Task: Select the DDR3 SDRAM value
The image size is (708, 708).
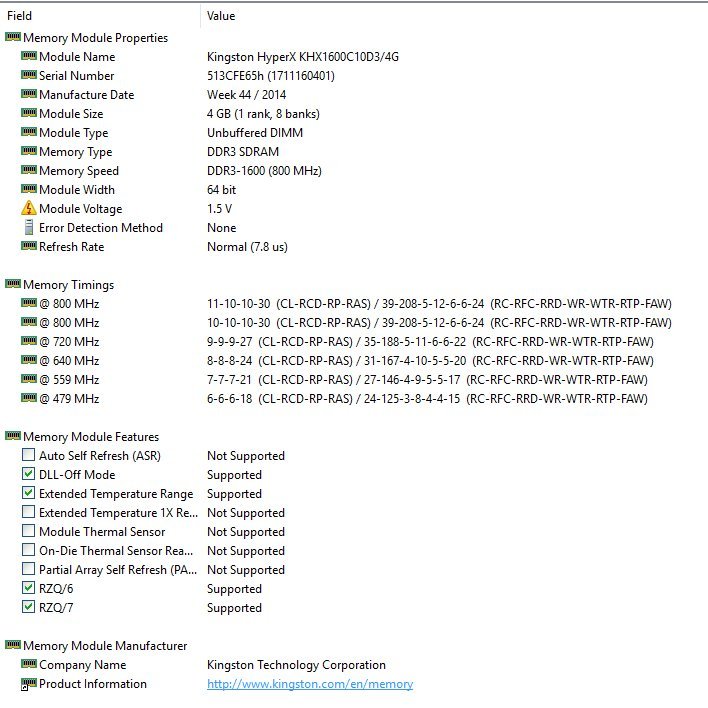Action: 243,151
